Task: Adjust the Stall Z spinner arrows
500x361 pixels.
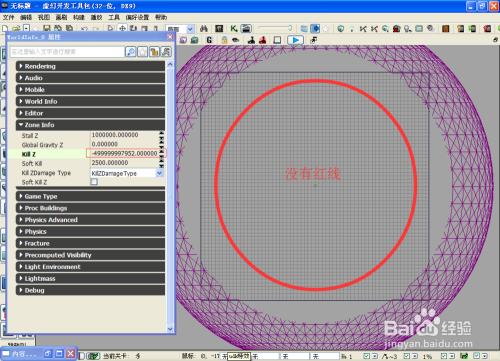Action: coord(162,135)
